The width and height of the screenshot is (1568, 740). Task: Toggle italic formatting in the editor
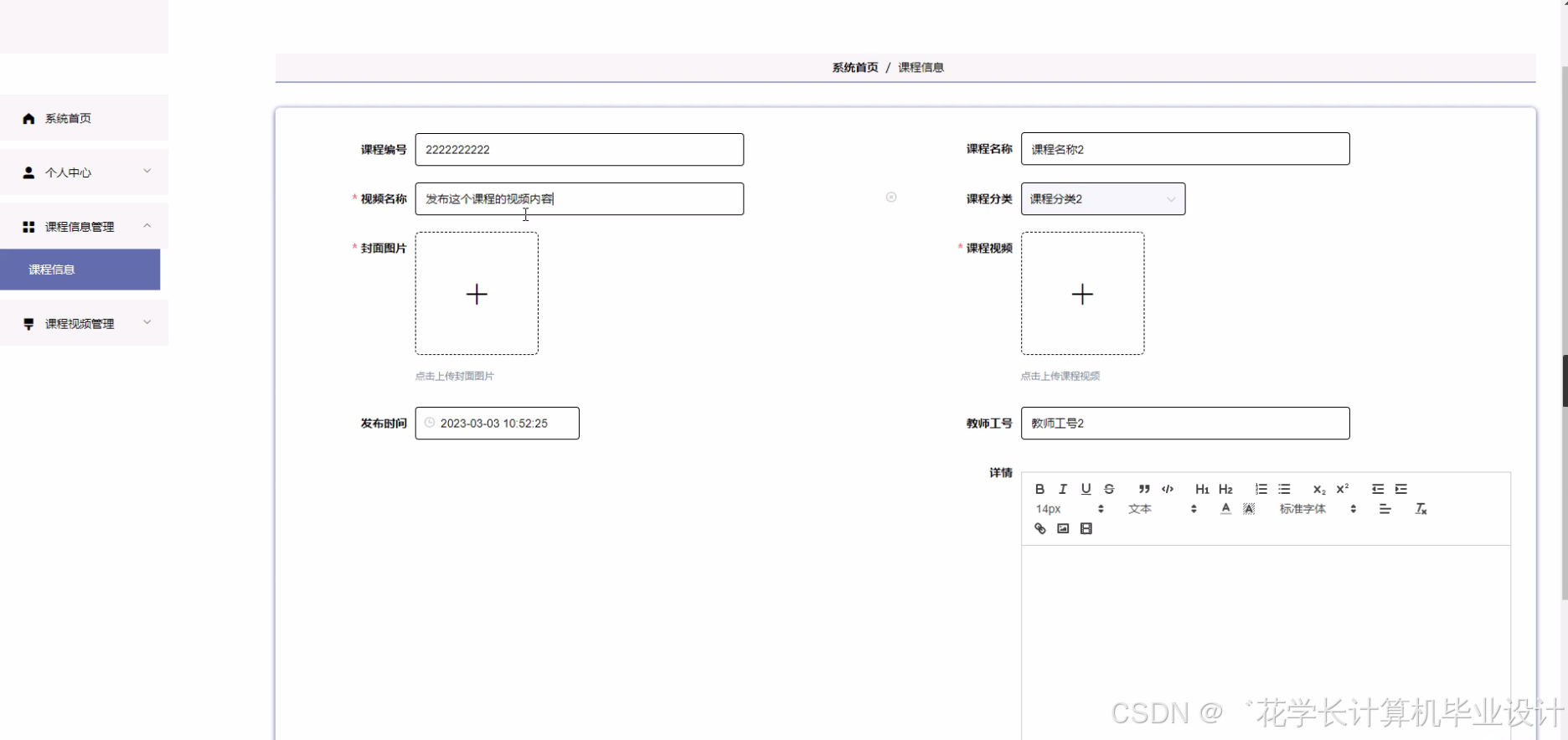coord(1063,489)
